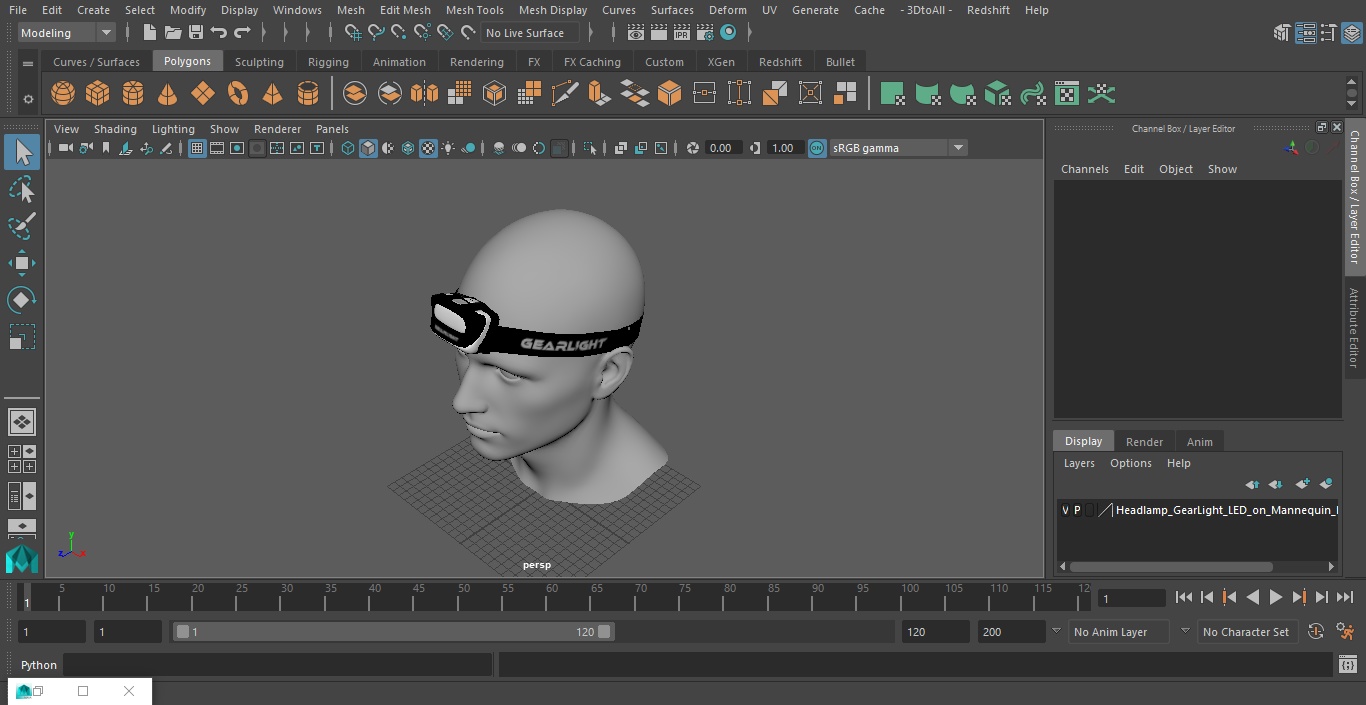Toggle P playback of the Headlamp layer

pos(1077,510)
